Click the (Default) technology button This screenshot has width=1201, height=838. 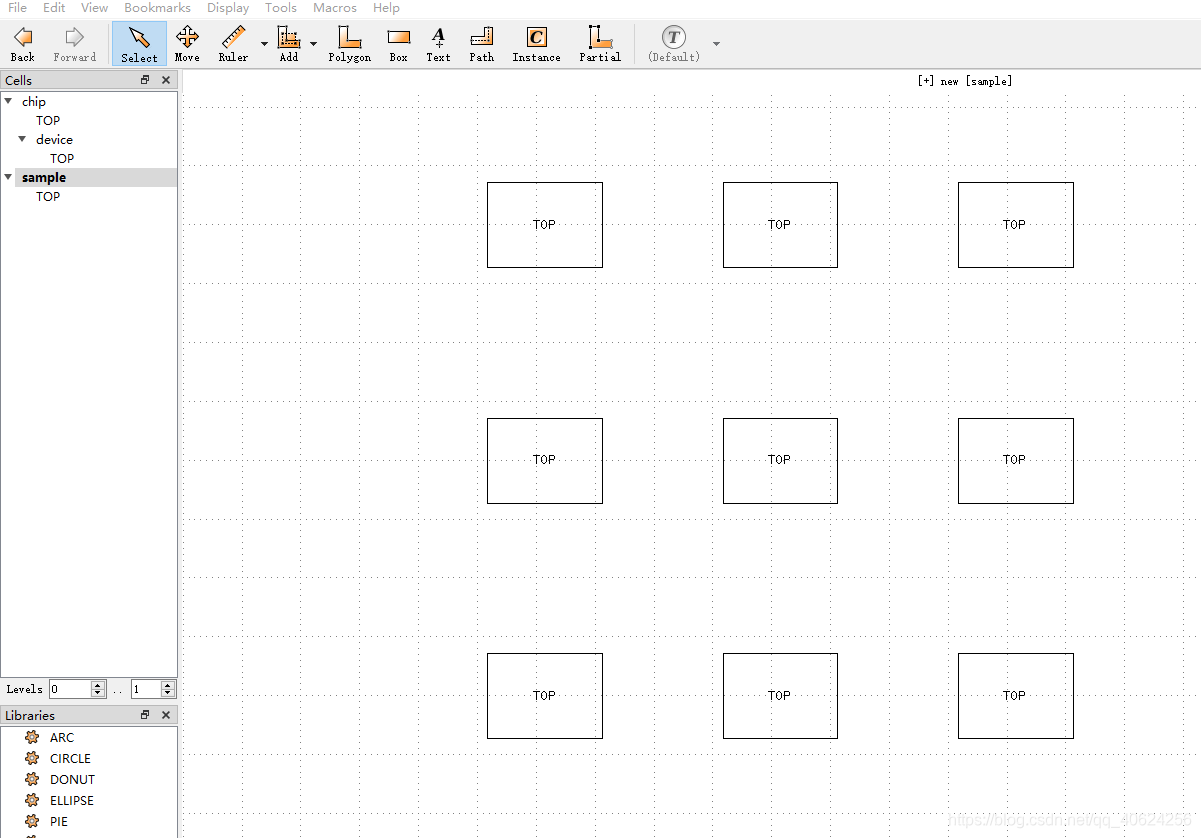point(674,43)
